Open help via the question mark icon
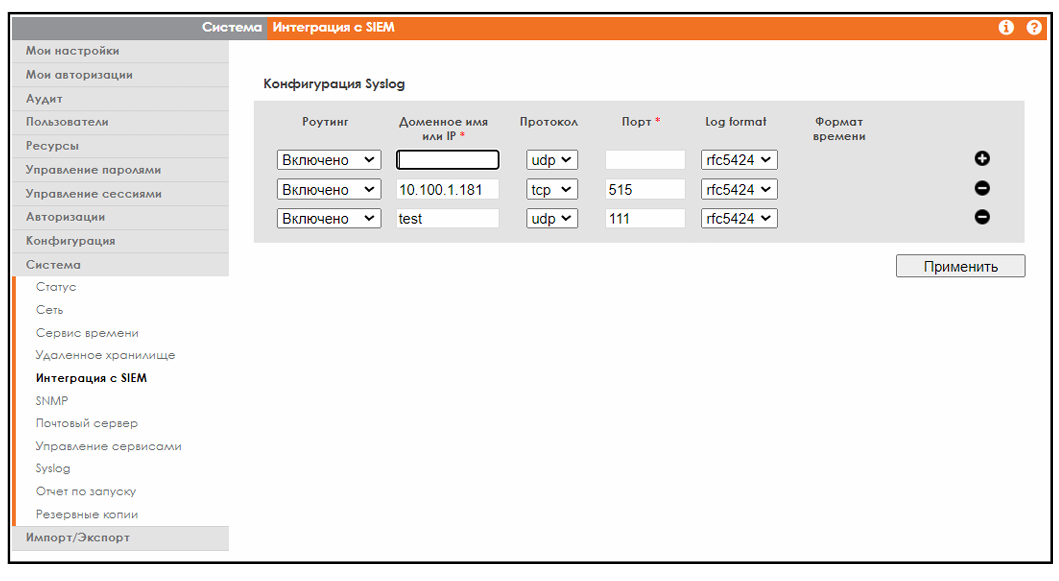Screen dimensions: 1059x581 [x=1034, y=28]
